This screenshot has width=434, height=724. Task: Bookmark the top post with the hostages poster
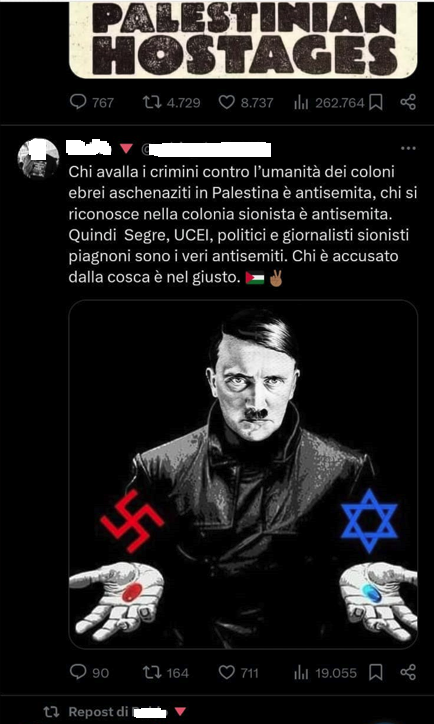376,103
